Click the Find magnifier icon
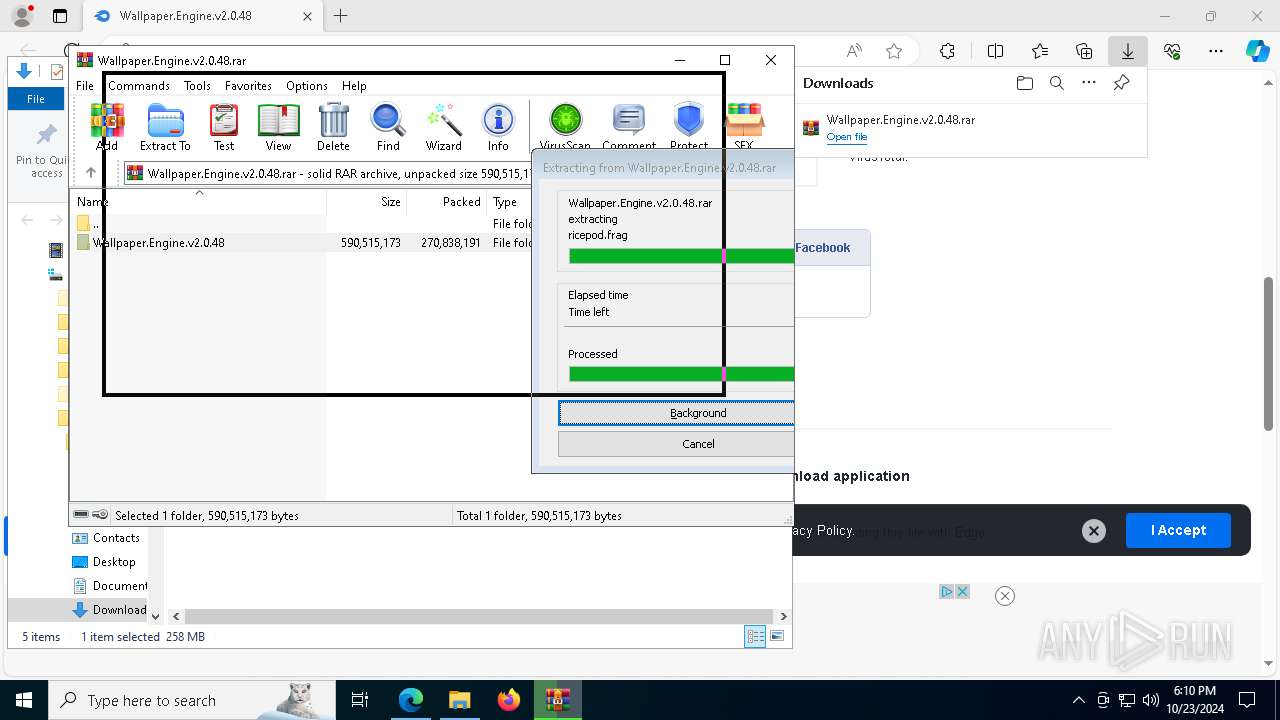The width and height of the screenshot is (1280, 720). 388,127
